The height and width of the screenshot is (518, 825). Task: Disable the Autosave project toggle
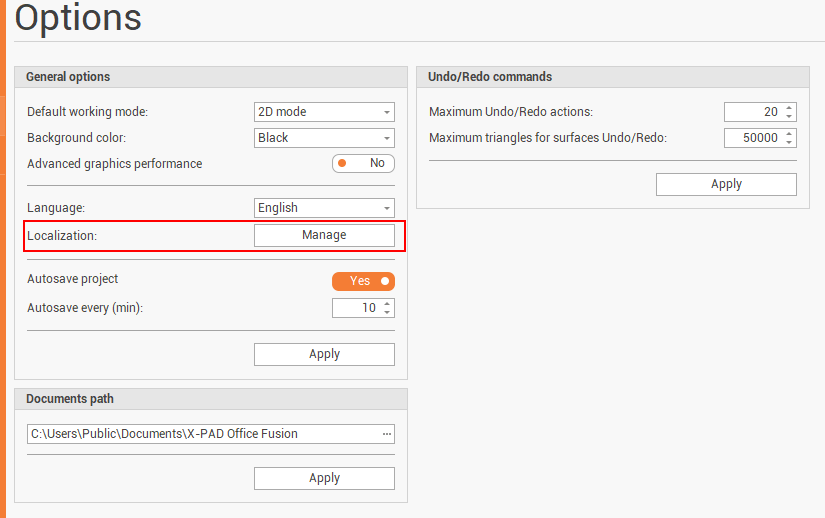pyautogui.click(x=363, y=281)
